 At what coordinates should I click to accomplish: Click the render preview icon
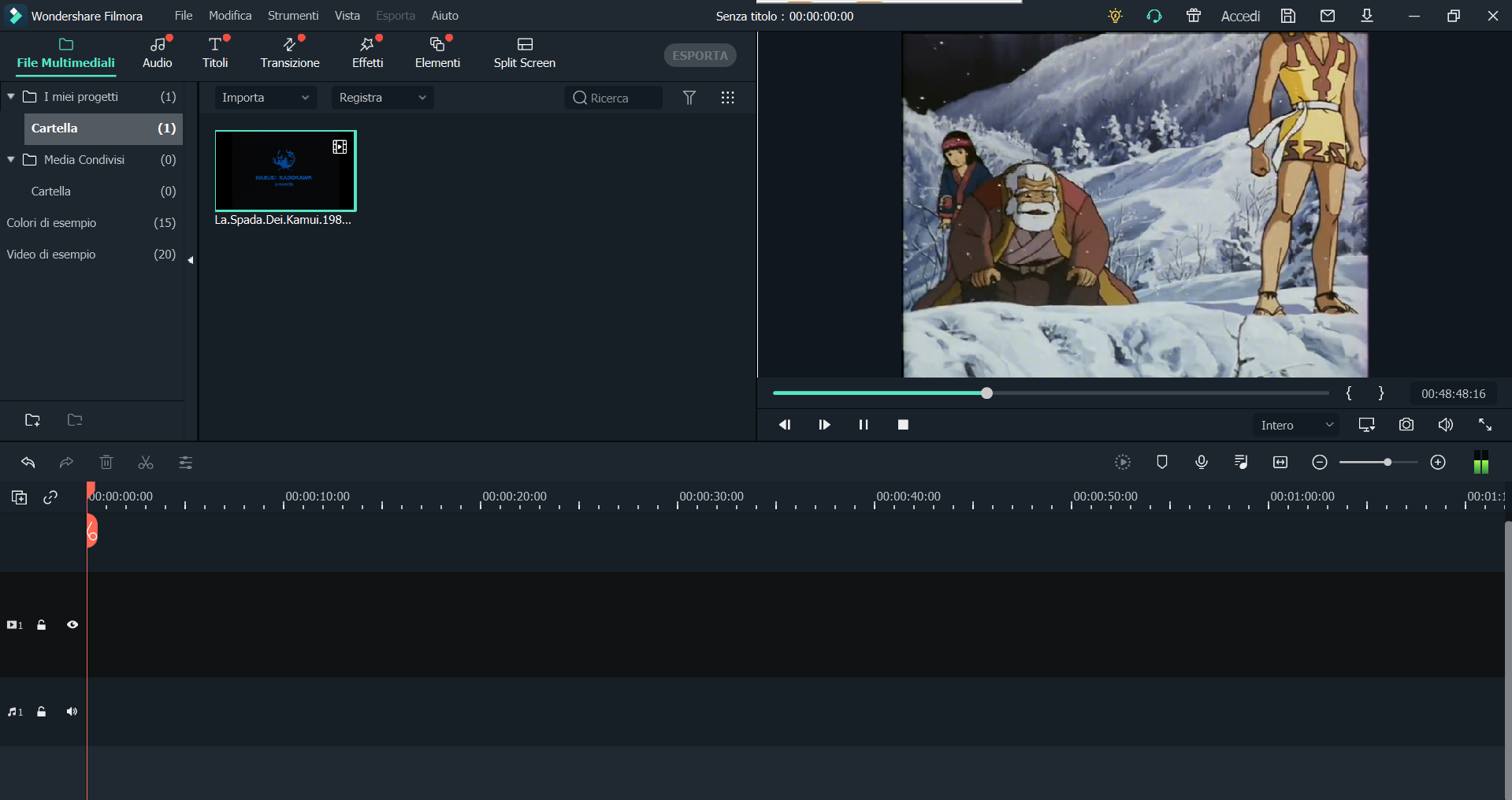(x=1123, y=463)
